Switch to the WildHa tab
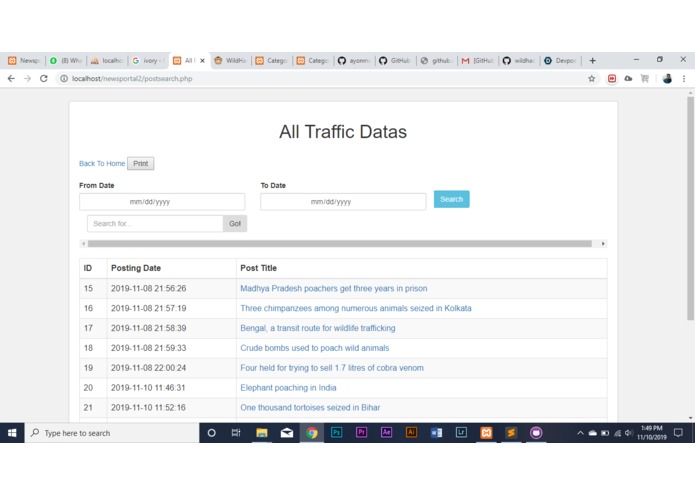695x494 pixels. (x=230, y=61)
